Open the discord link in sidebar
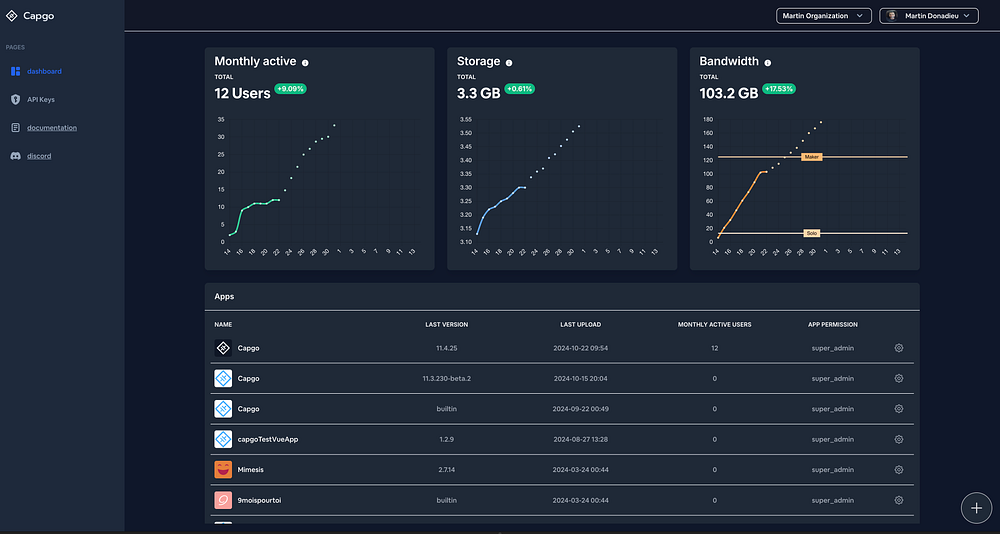This screenshot has height=534, width=1000. [x=39, y=156]
